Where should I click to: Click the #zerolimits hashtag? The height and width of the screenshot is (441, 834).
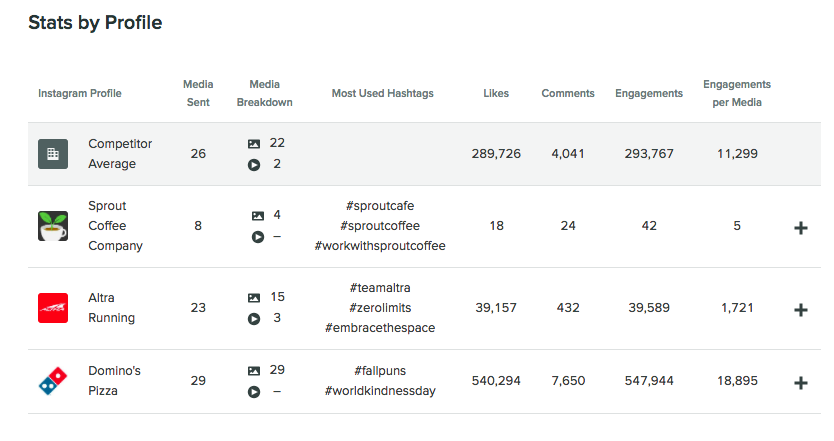380,308
